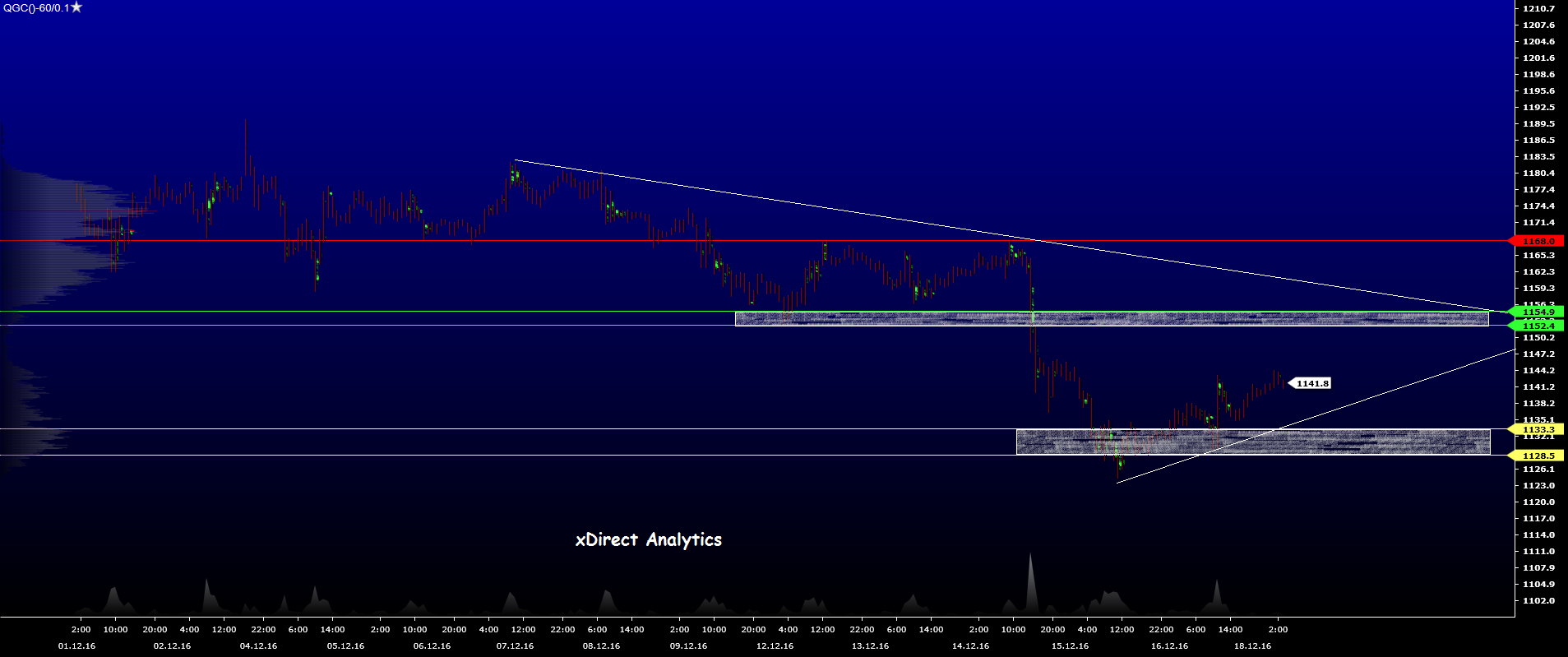Viewport: 1568px width, 657px height.
Task: Click the volume profile histogram on left
Action: pos(49,214)
